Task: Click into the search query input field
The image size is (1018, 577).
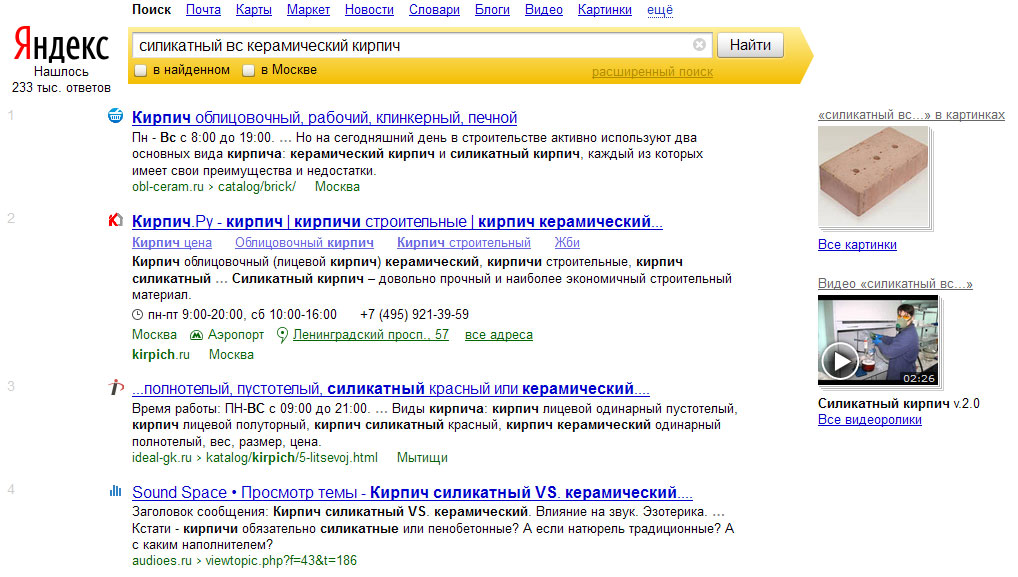Action: click(x=410, y=45)
